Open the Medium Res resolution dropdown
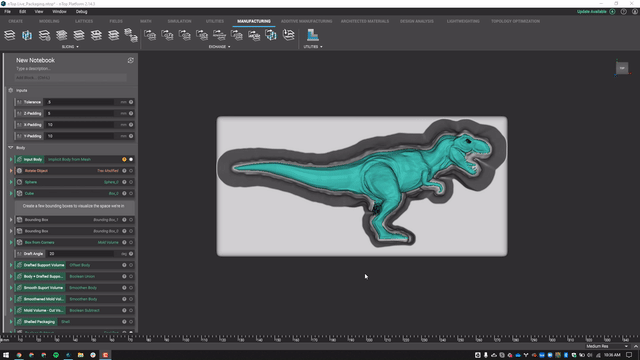This screenshot has width=640, height=360. [607, 346]
